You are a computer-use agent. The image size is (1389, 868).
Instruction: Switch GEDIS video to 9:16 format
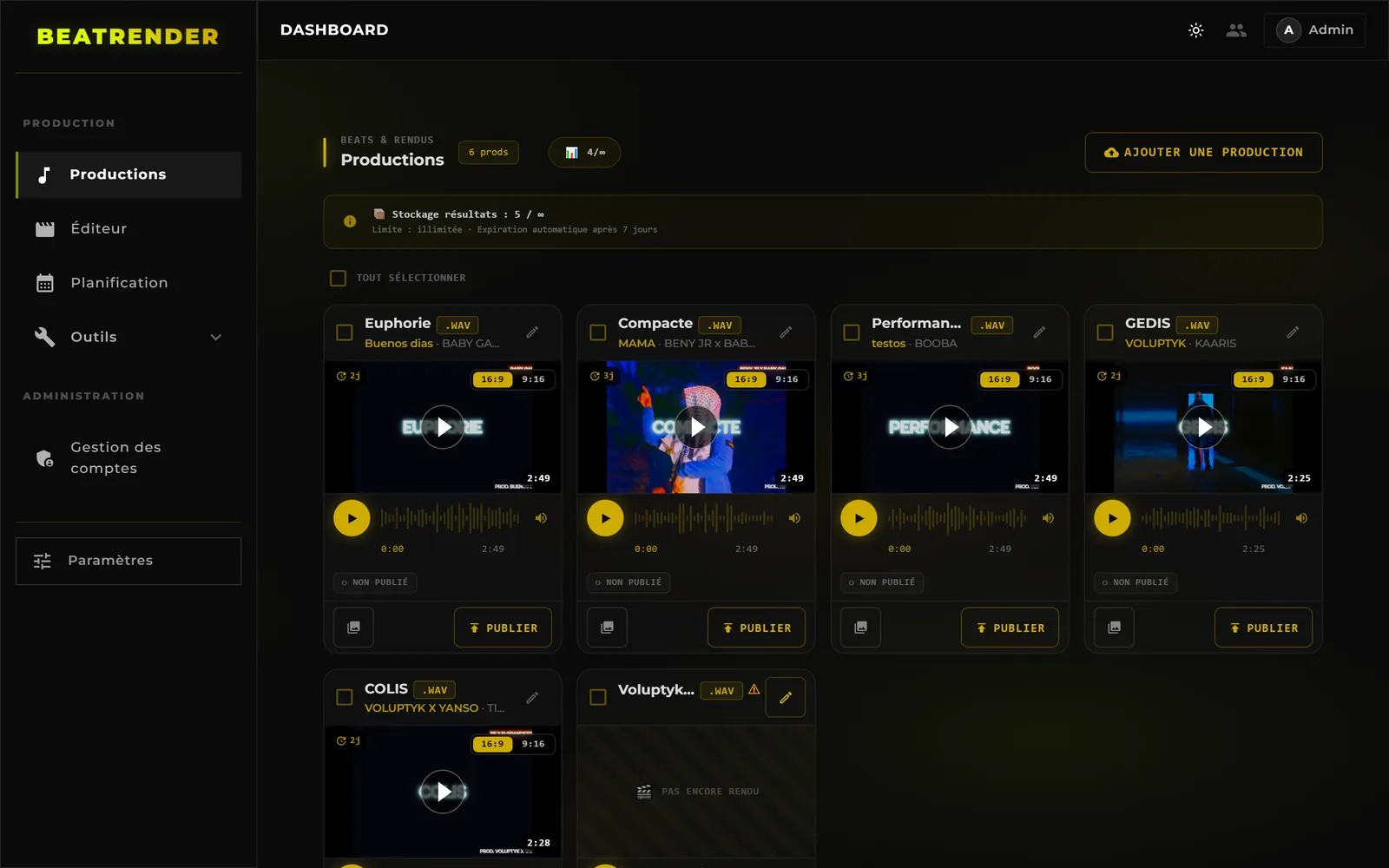(x=1294, y=379)
